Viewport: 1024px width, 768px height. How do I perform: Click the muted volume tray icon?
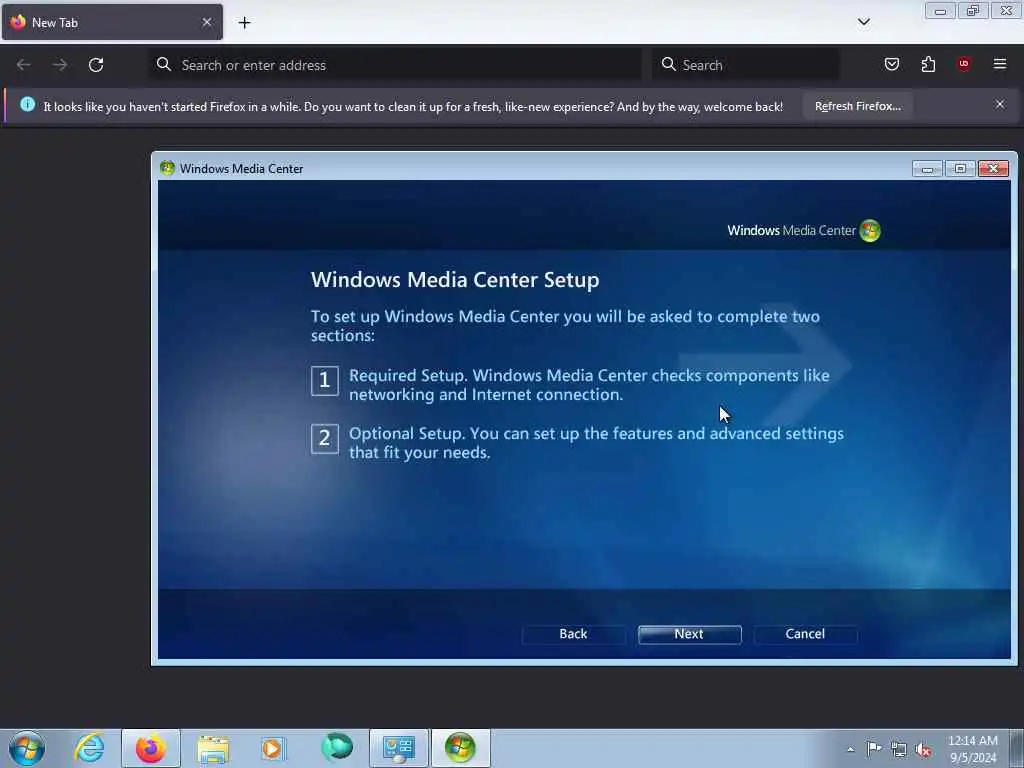(923, 750)
